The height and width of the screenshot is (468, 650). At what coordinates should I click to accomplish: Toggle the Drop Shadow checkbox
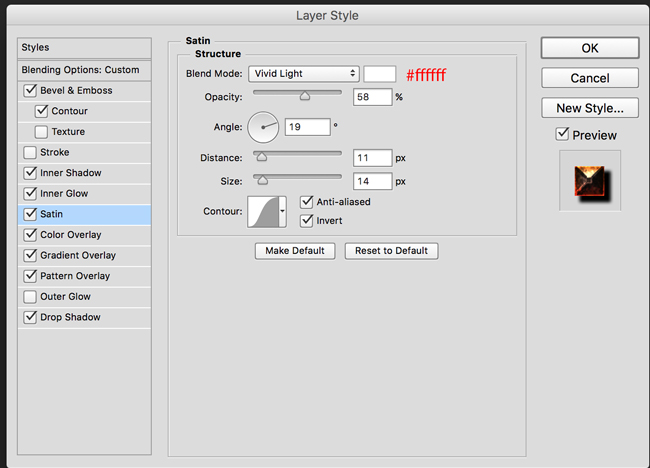pyautogui.click(x=30, y=317)
